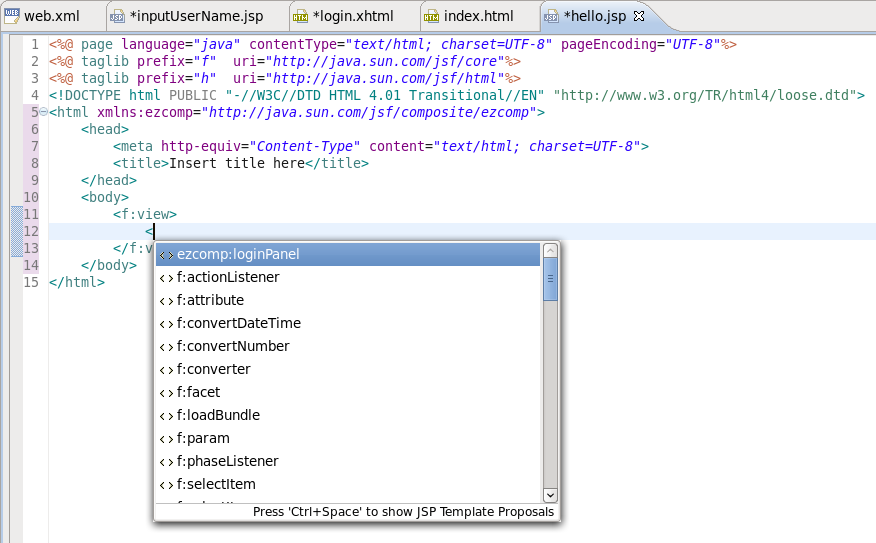Click line number 15 in the gutter
The image size is (876, 543).
(31, 282)
